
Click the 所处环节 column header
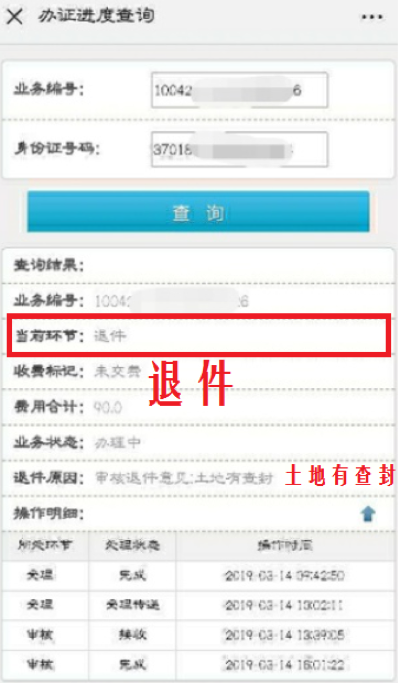coord(45,546)
